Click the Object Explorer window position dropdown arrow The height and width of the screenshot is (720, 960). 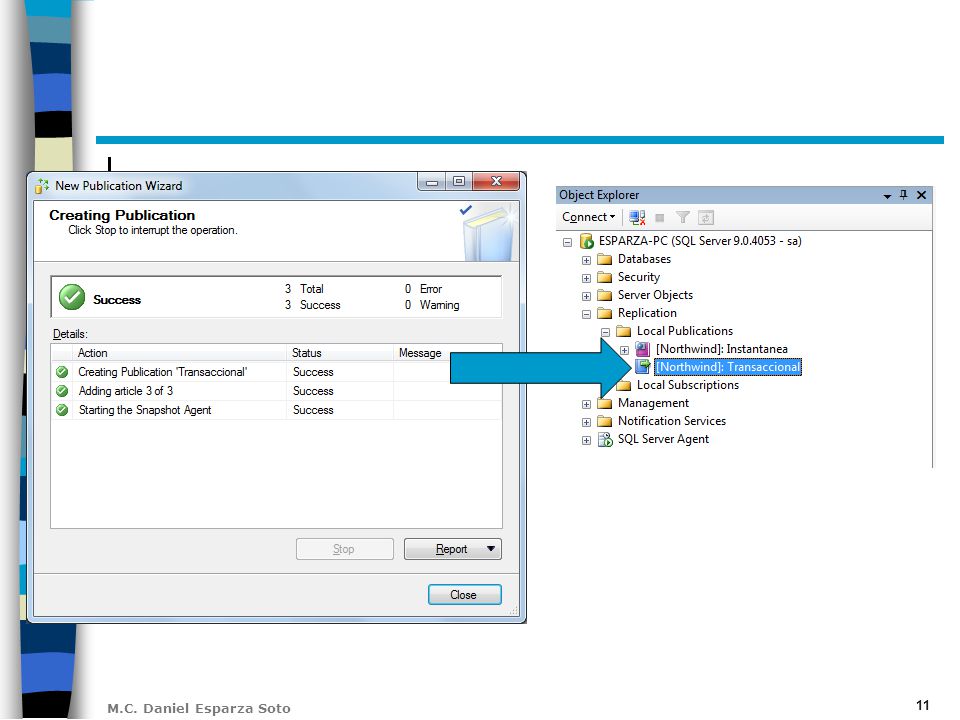coord(887,196)
